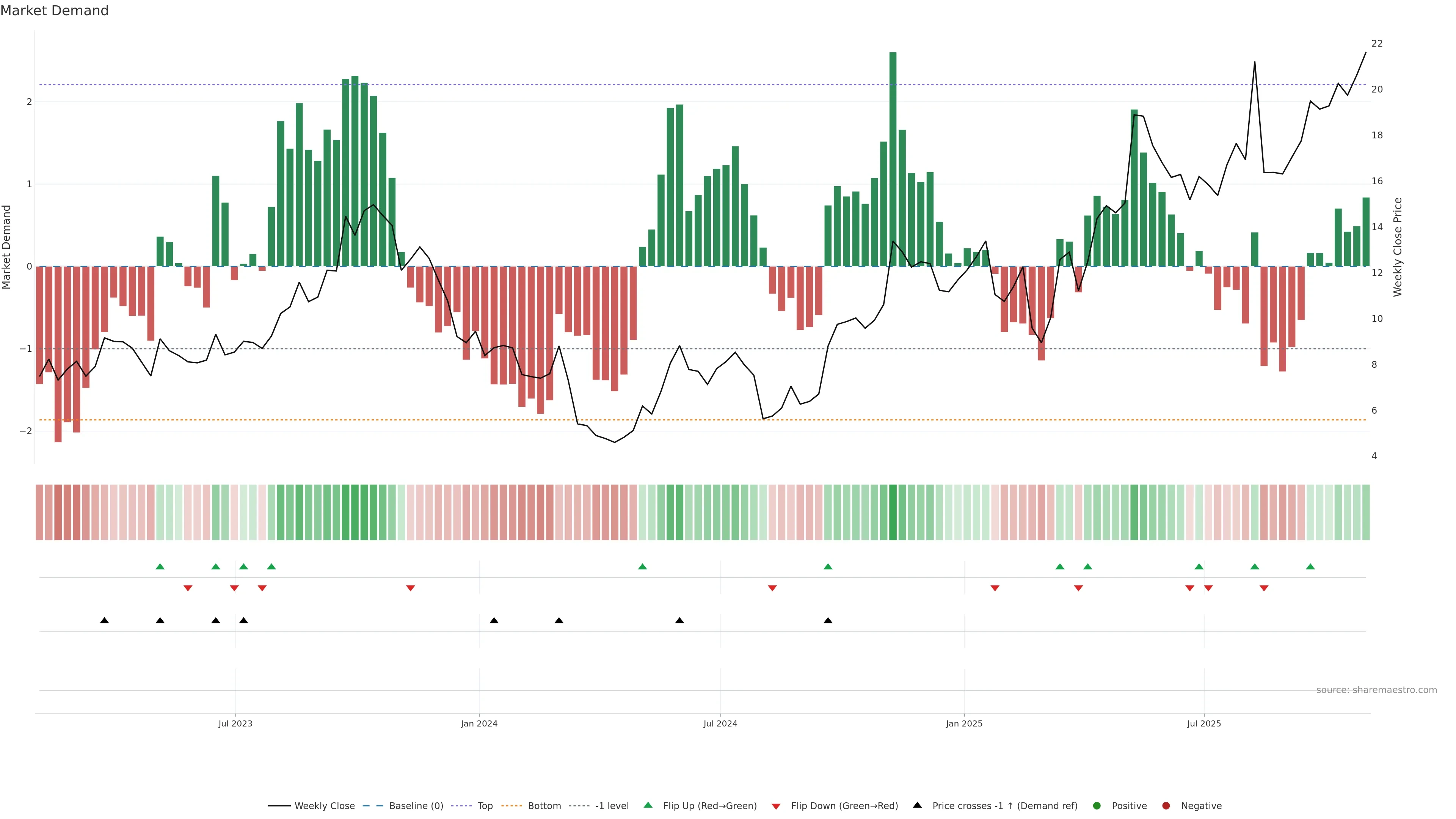Click the last green flip-up triangle marker
Viewport: 1456px width, 819px height.
click(1310, 566)
